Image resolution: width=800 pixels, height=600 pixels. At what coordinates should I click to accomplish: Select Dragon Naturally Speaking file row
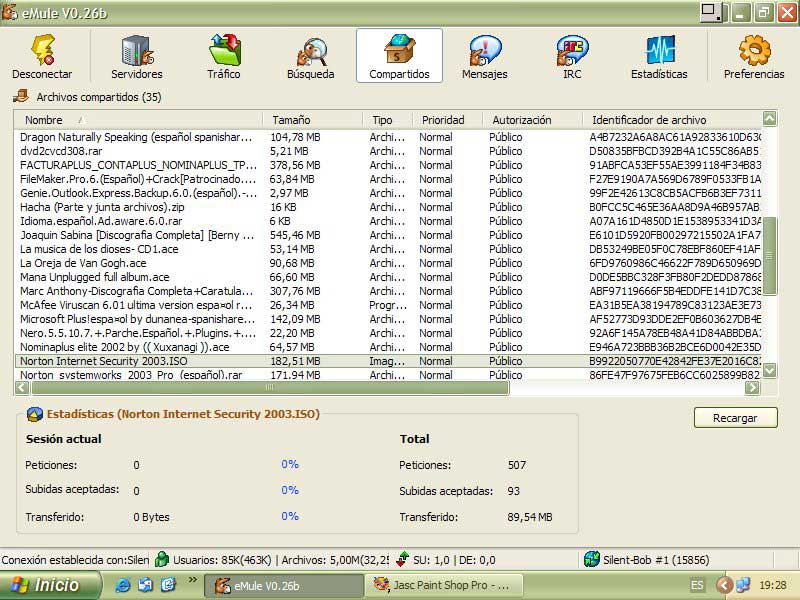pos(388,137)
